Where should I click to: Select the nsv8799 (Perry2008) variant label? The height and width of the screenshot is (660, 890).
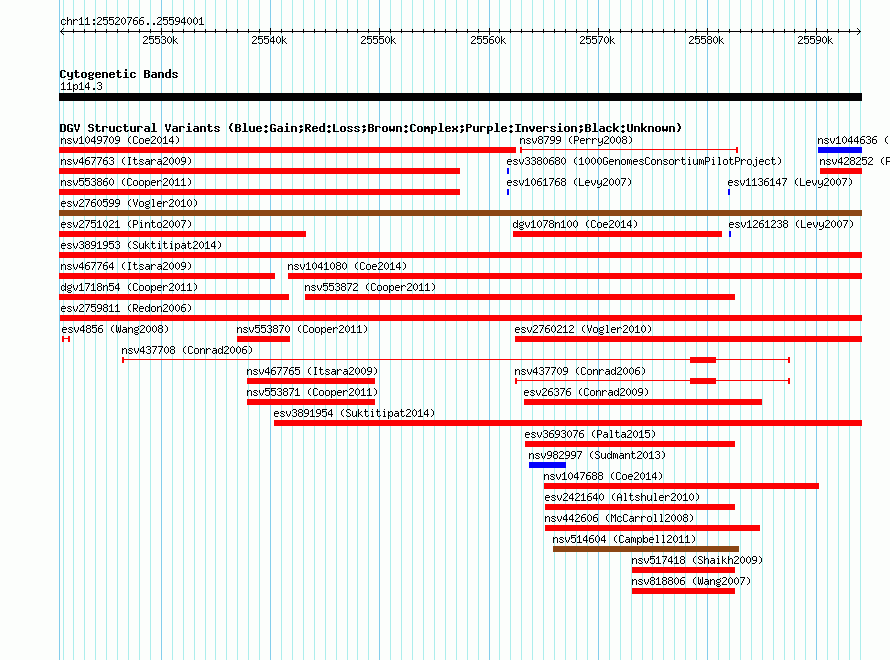[576, 140]
